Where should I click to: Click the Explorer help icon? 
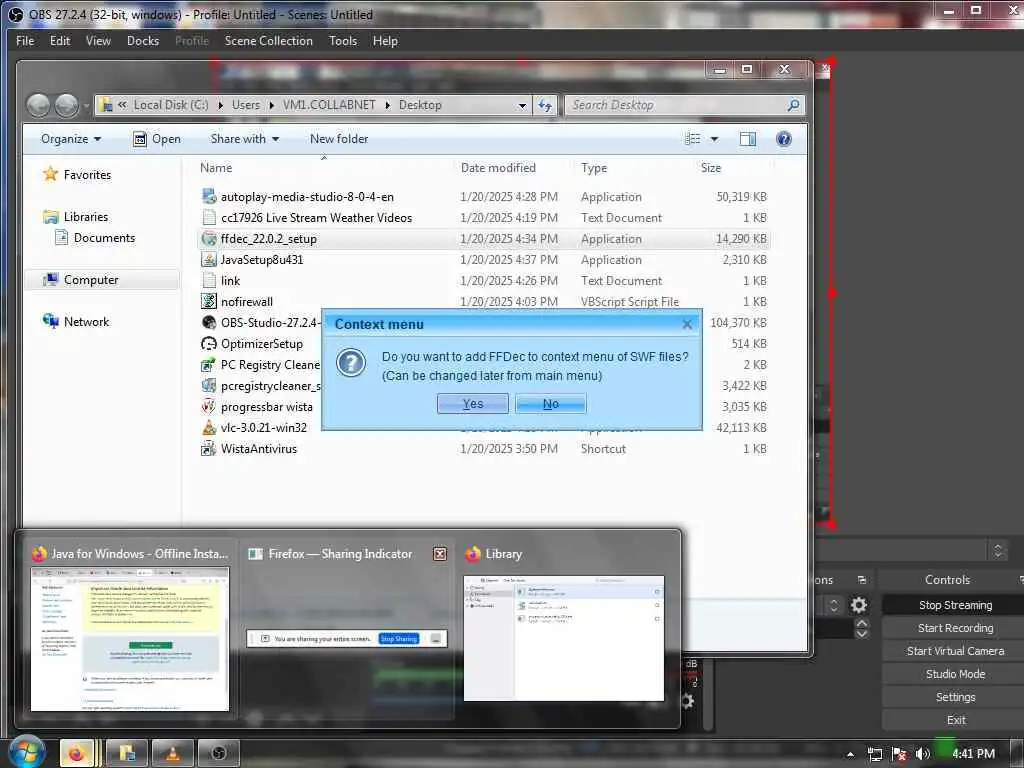click(x=783, y=138)
